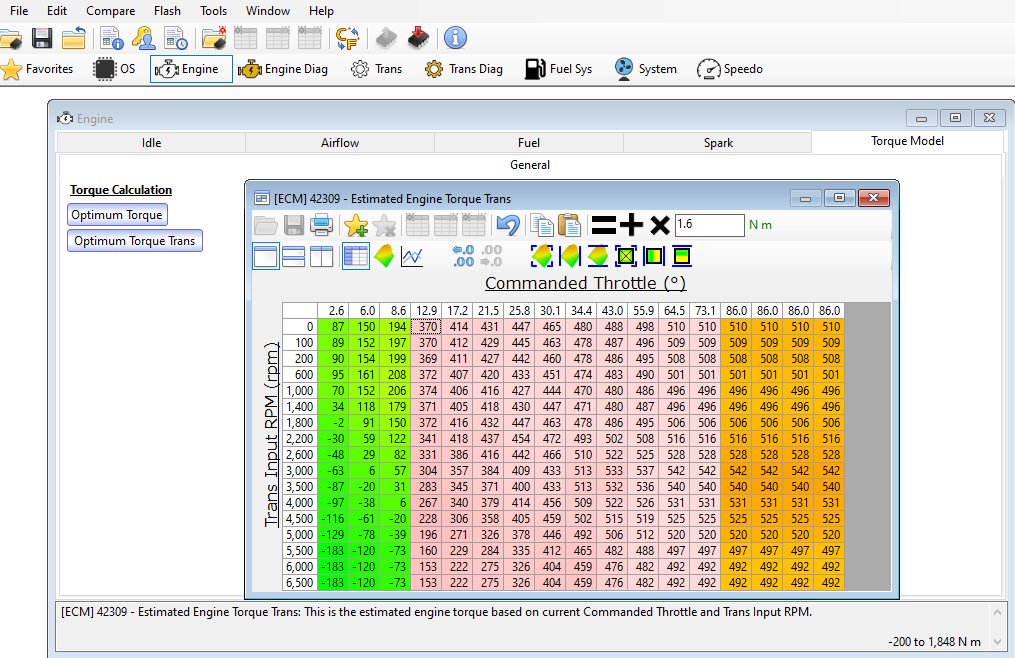The height and width of the screenshot is (658, 1015).
Task: Print the Estimated Engine Torque Trans table
Action: 321,225
